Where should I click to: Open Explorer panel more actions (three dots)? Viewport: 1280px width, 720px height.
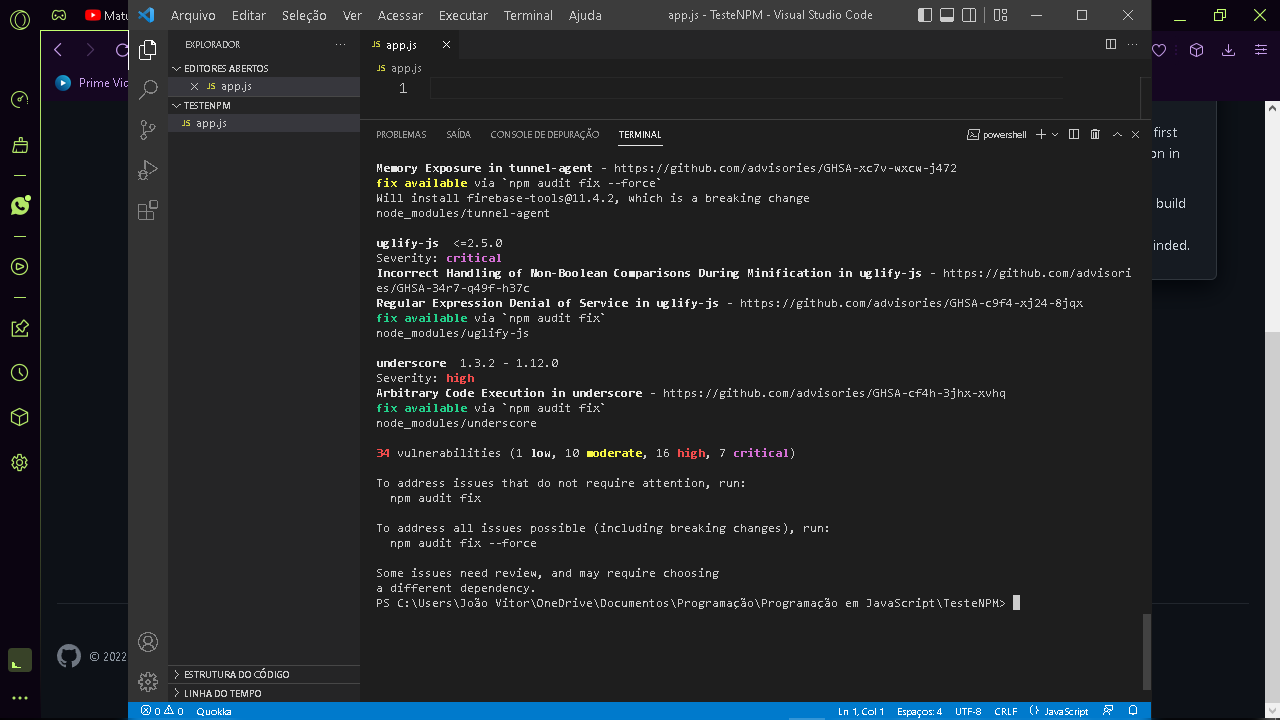pos(340,45)
